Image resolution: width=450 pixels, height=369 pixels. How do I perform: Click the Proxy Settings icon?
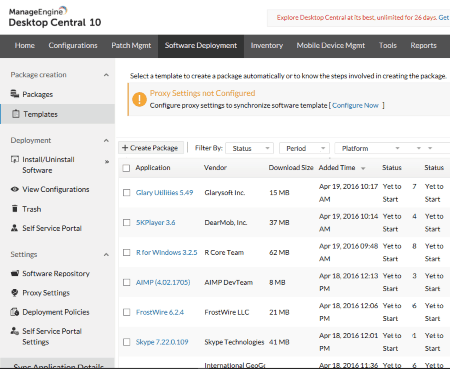(15, 293)
